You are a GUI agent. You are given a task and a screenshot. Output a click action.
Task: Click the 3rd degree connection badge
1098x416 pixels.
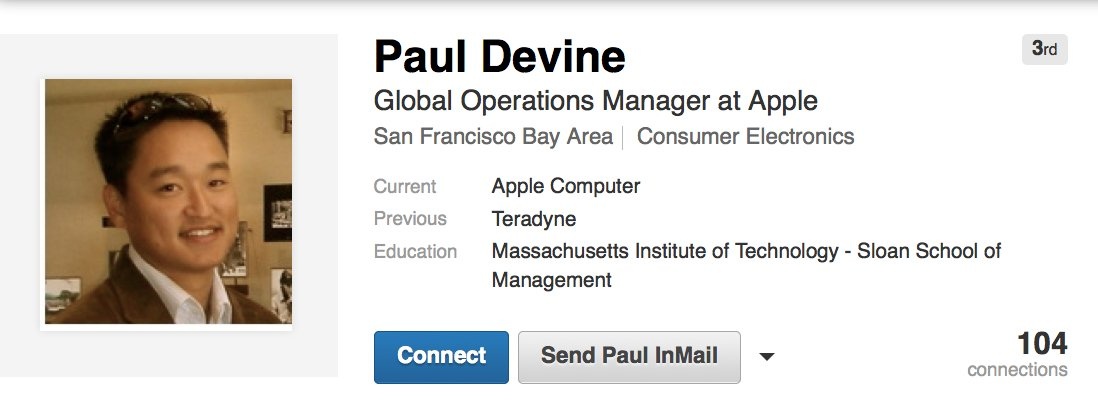(x=1044, y=49)
